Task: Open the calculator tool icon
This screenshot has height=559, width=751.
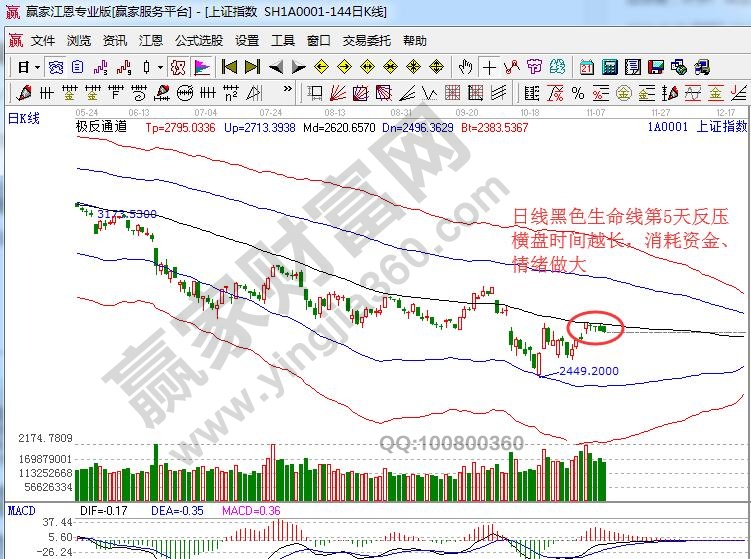Action: pyautogui.click(x=608, y=67)
